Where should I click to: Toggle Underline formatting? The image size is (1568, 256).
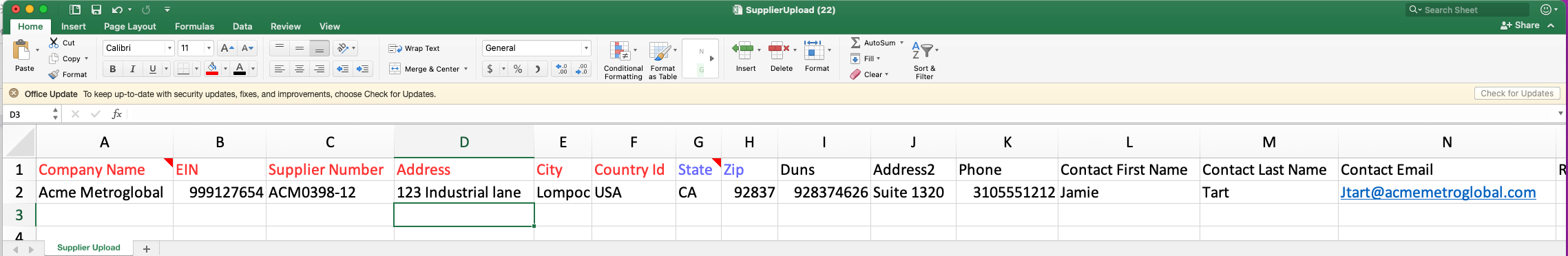tap(152, 69)
